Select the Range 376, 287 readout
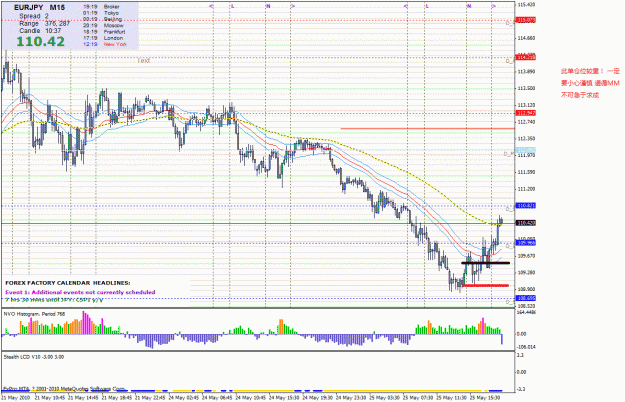The height and width of the screenshot is (402, 625). pos(44,24)
